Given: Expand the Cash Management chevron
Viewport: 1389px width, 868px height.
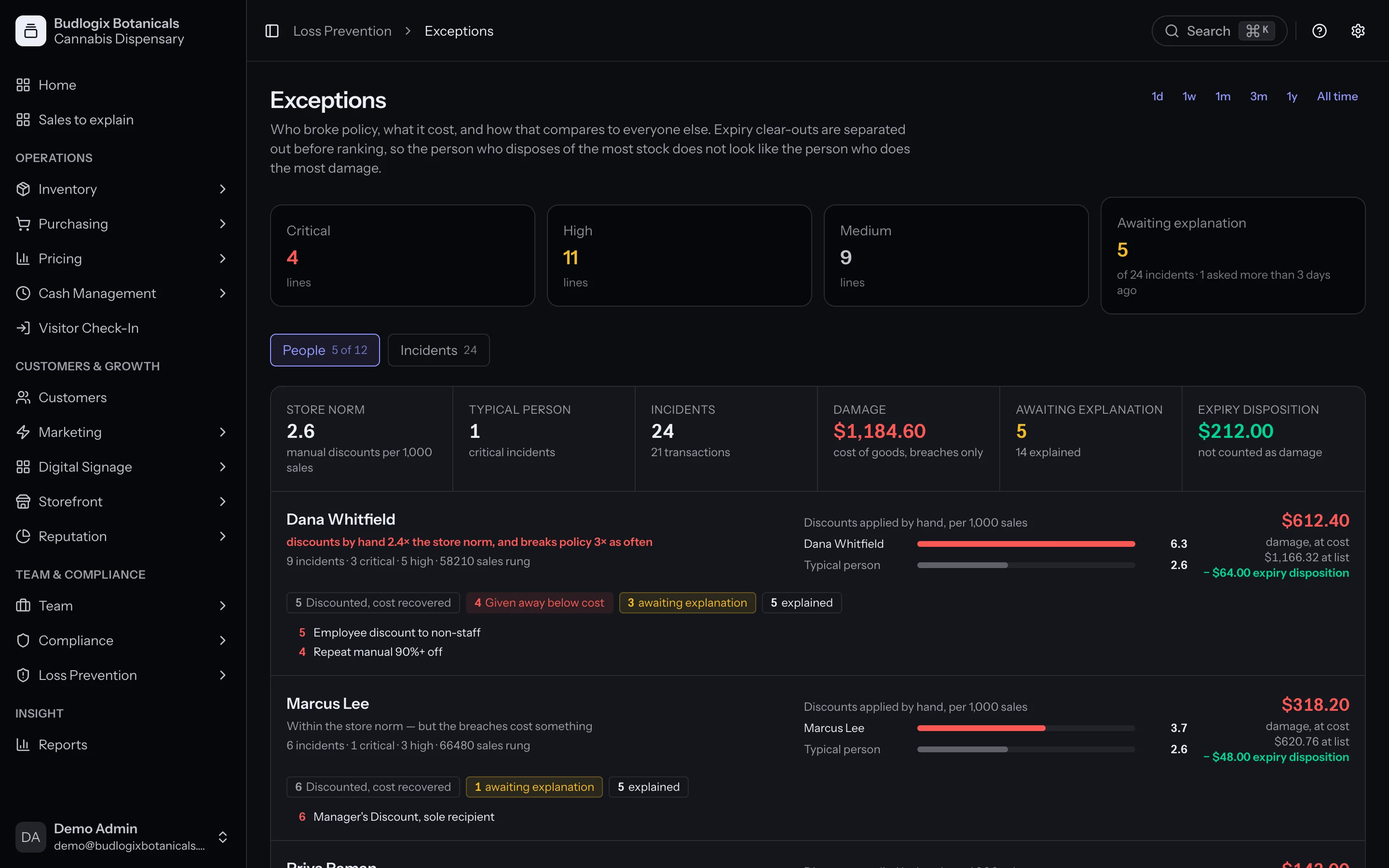Looking at the screenshot, I should [223, 293].
